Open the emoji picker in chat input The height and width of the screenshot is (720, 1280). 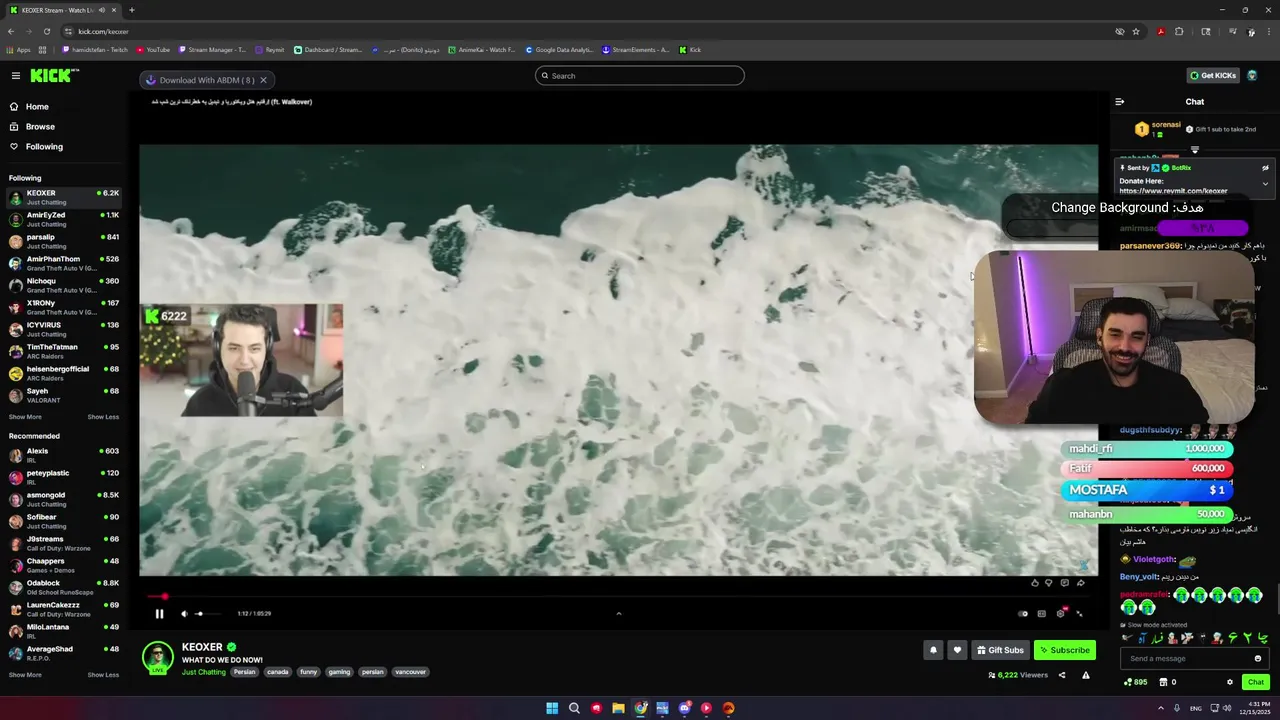coord(1258,659)
